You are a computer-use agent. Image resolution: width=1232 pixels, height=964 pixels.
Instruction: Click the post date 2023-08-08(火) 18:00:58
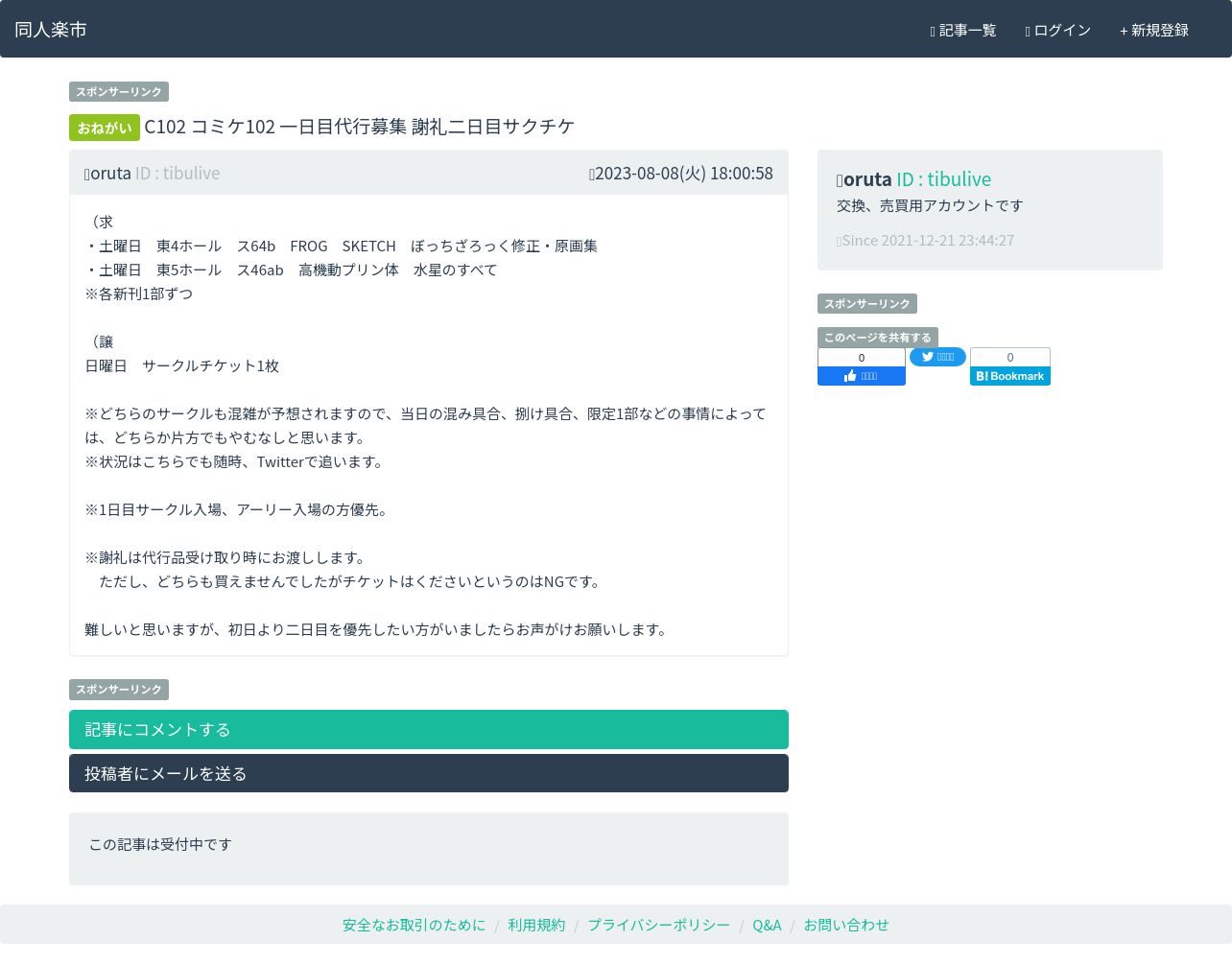click(x=681, y=174)
